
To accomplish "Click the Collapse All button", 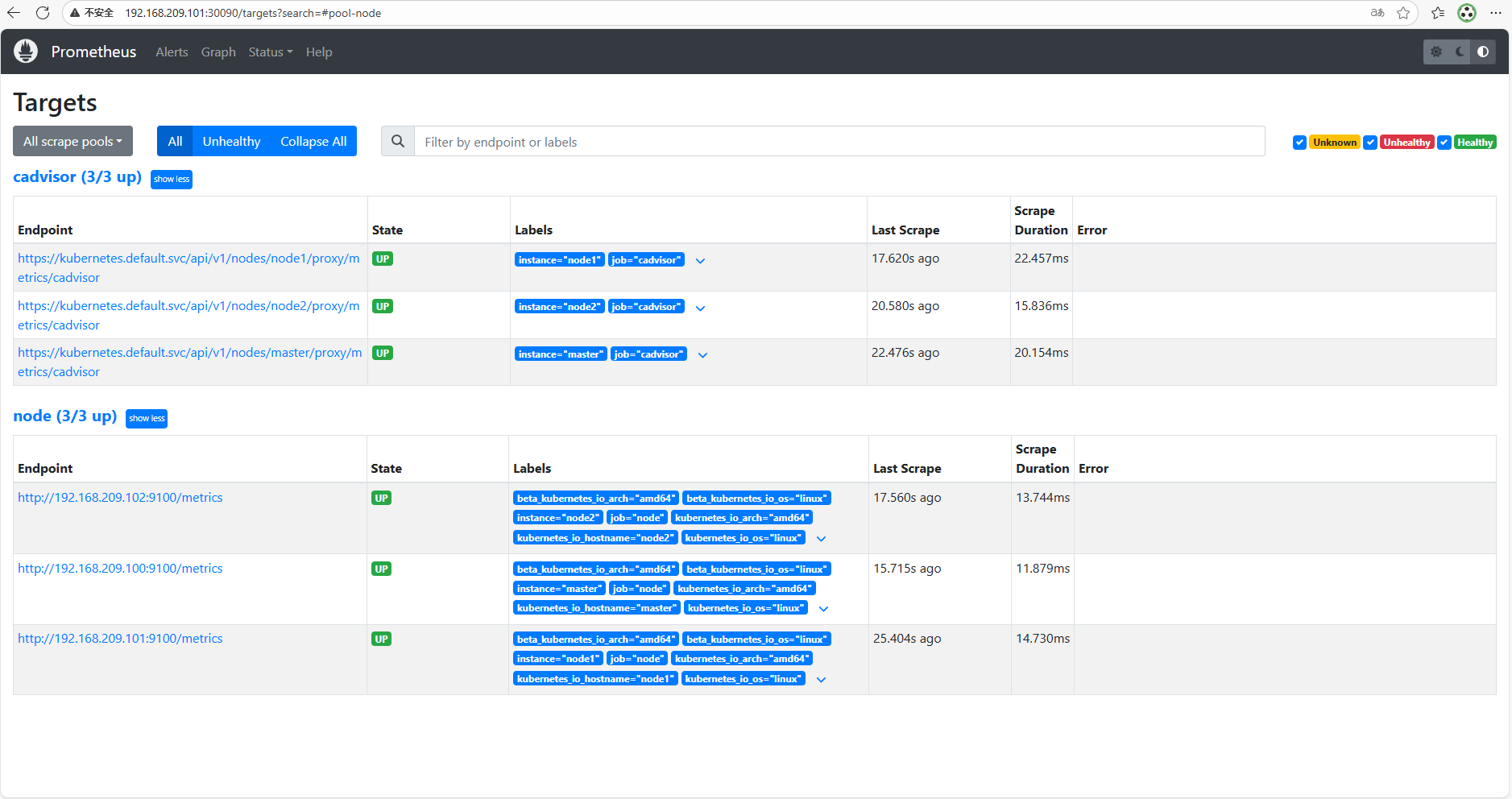I will pyautogui.click(x=313, y=141).
